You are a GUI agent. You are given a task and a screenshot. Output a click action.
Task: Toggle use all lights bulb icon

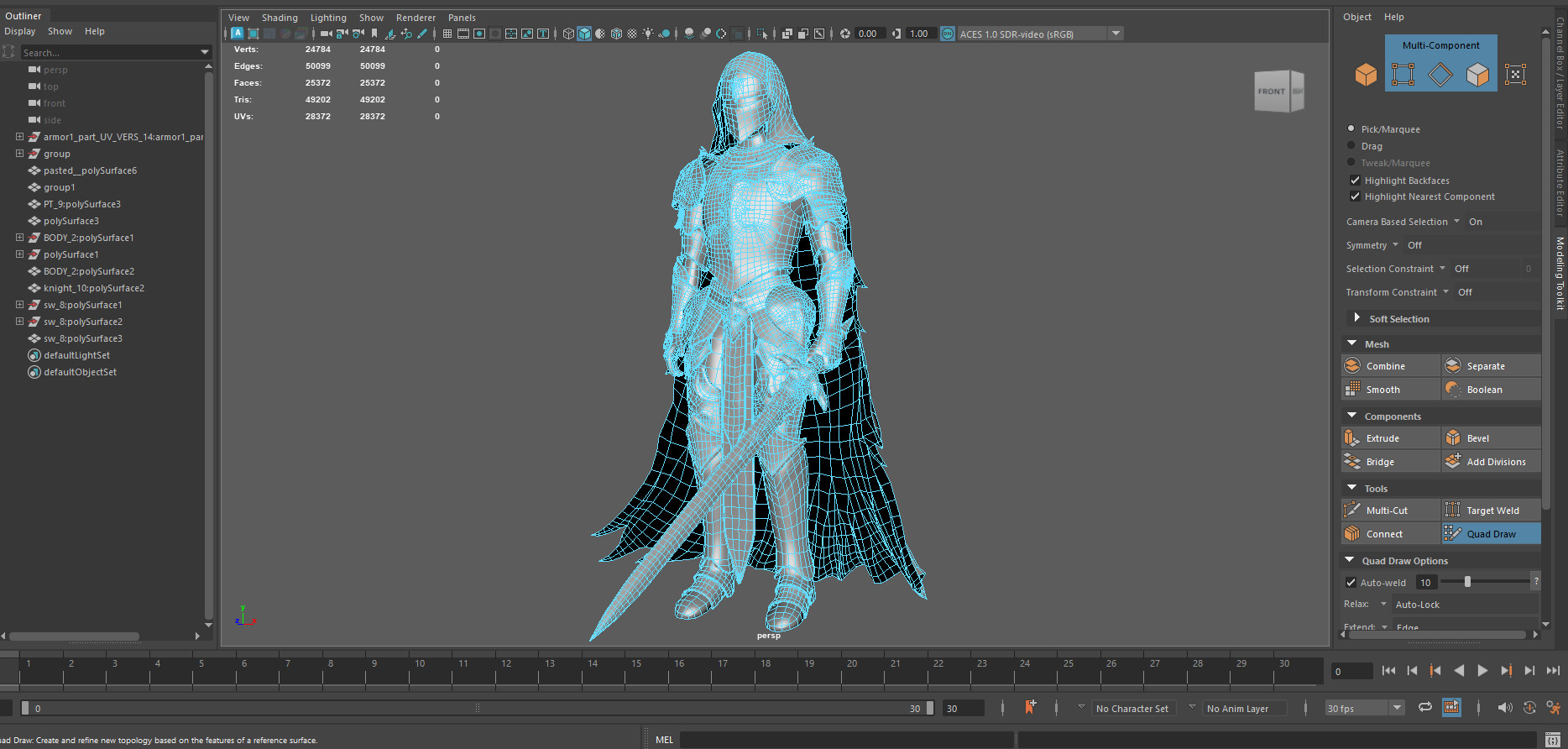[x=648, y=34]
